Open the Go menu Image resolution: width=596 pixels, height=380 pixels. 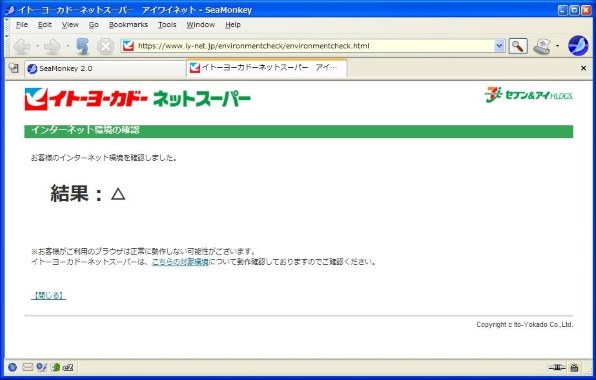(x=94, y=25)
